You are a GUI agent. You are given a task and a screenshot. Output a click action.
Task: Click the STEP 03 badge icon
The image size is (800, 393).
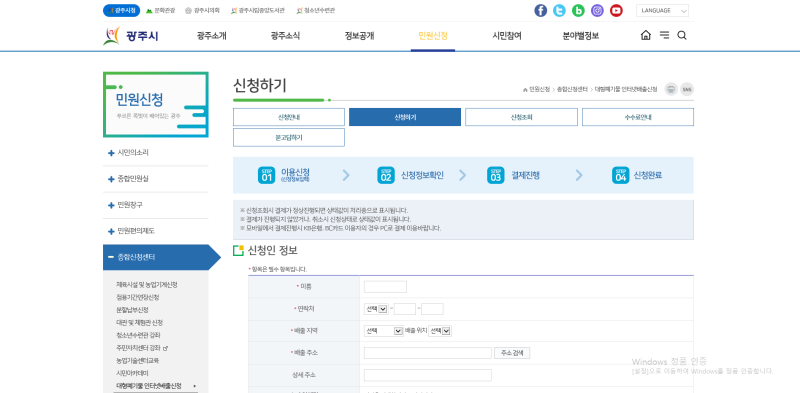pyautogui.click(x=495, y=175)
